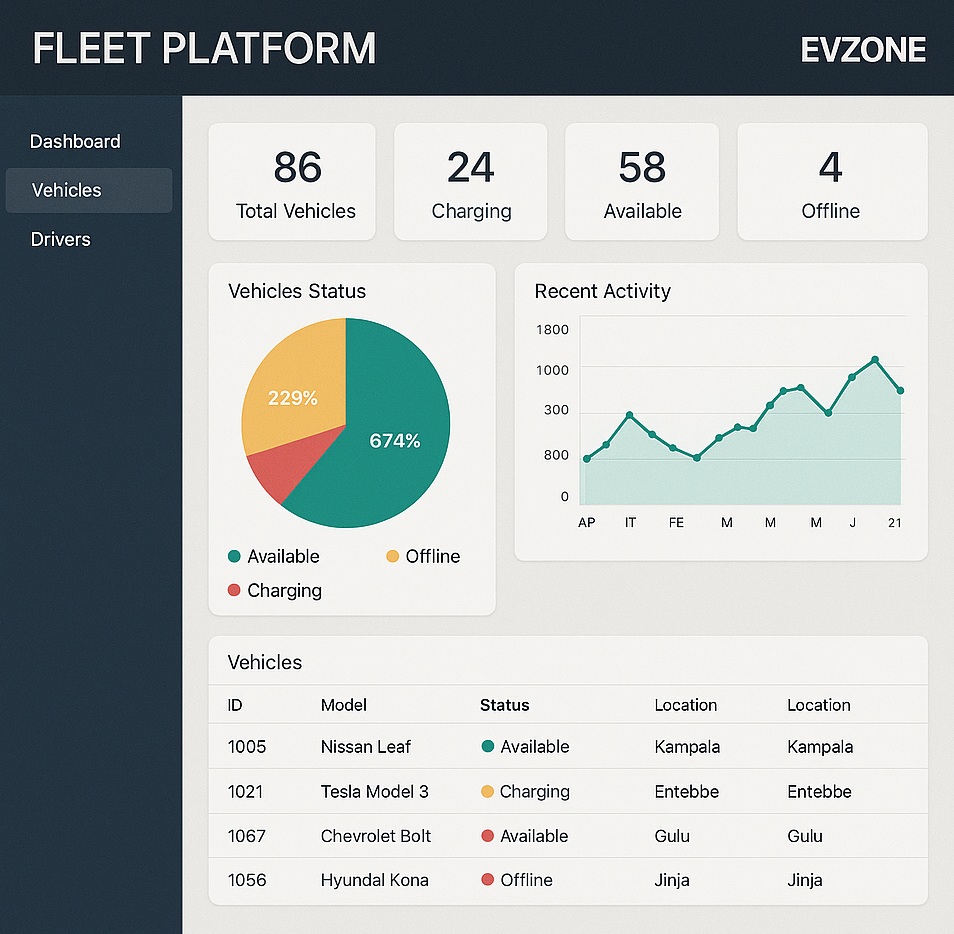
Task: Sort table by the Status column header
Action: point(505,705)
